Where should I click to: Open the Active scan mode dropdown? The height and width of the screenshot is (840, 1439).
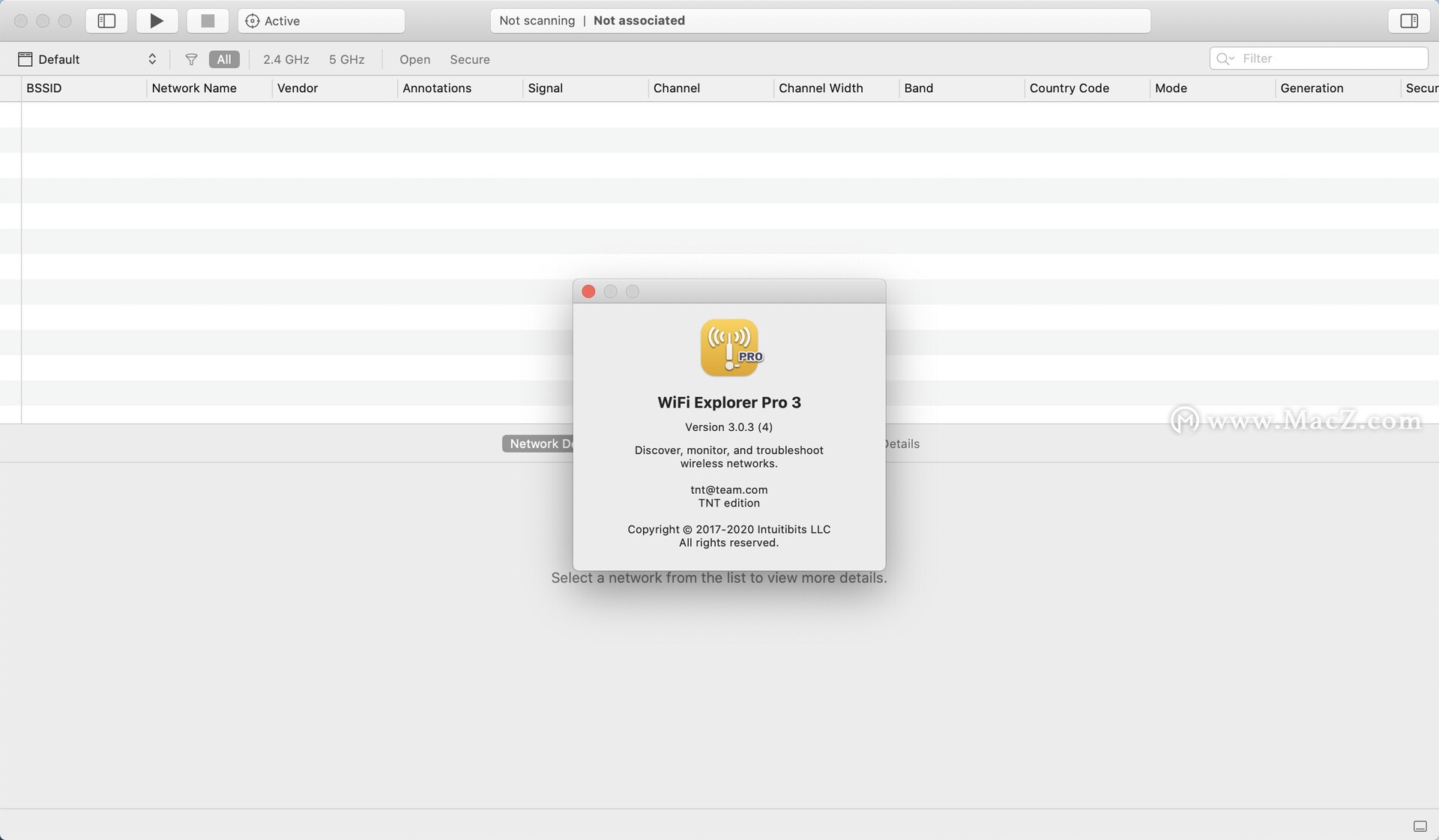pyautogui.click(x=321, y=21)
